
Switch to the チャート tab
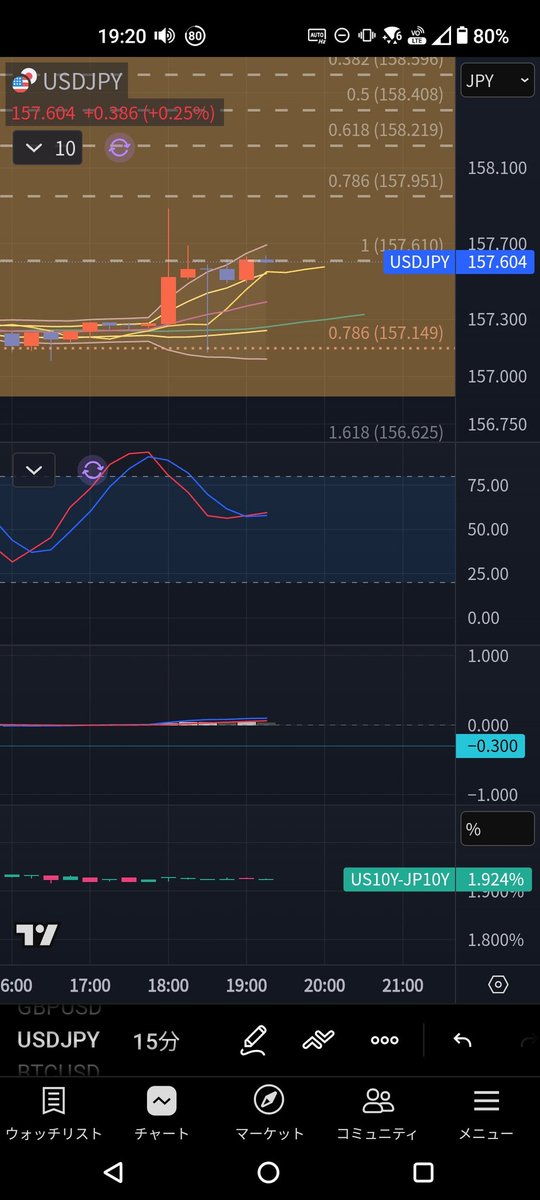[x=162, y=1113]
